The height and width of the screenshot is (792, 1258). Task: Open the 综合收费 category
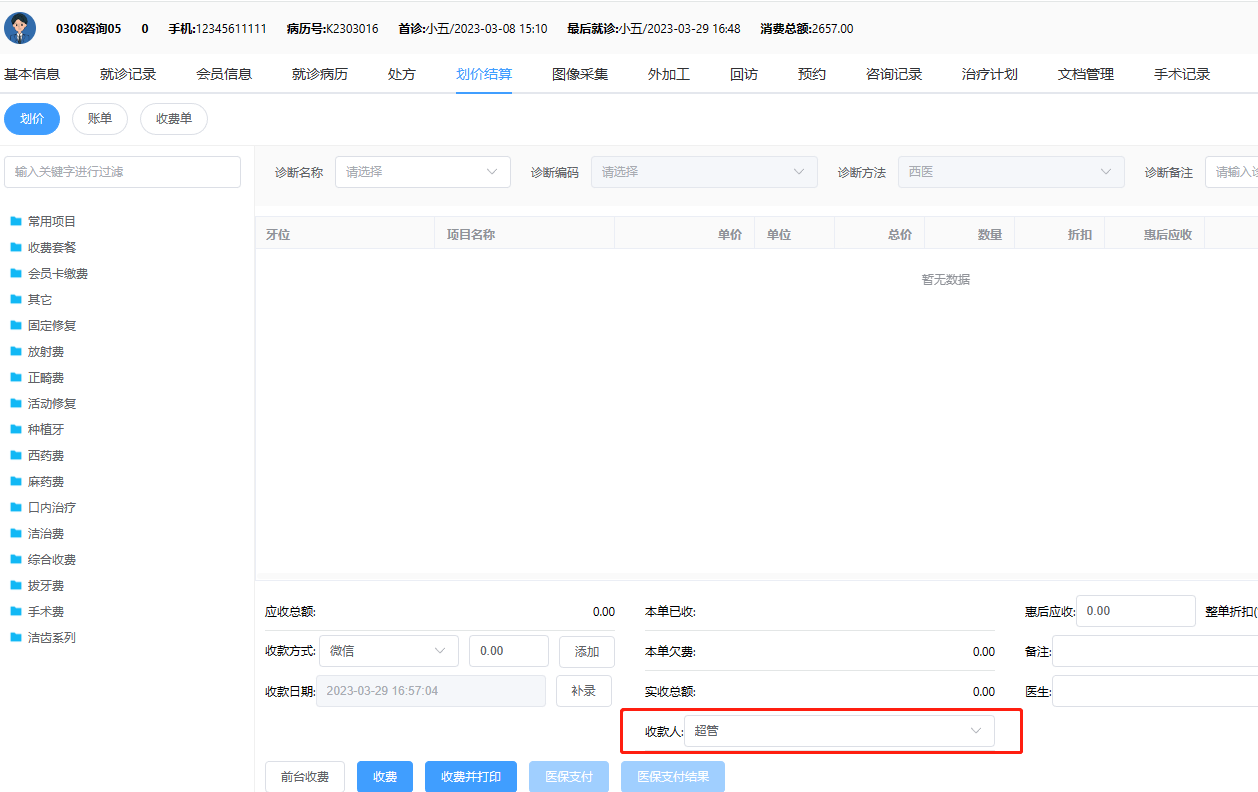coord(52,559)
